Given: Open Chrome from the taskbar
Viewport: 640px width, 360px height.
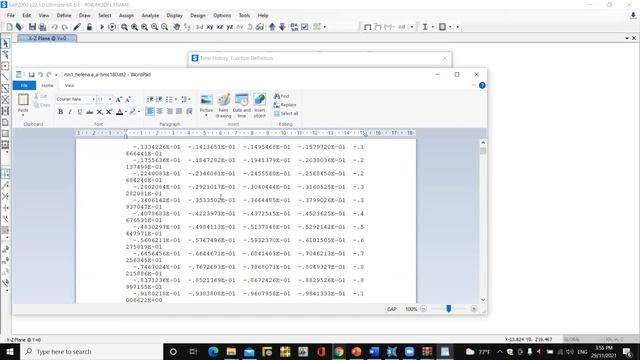Looking at the screenshot, I should [338, 351].
